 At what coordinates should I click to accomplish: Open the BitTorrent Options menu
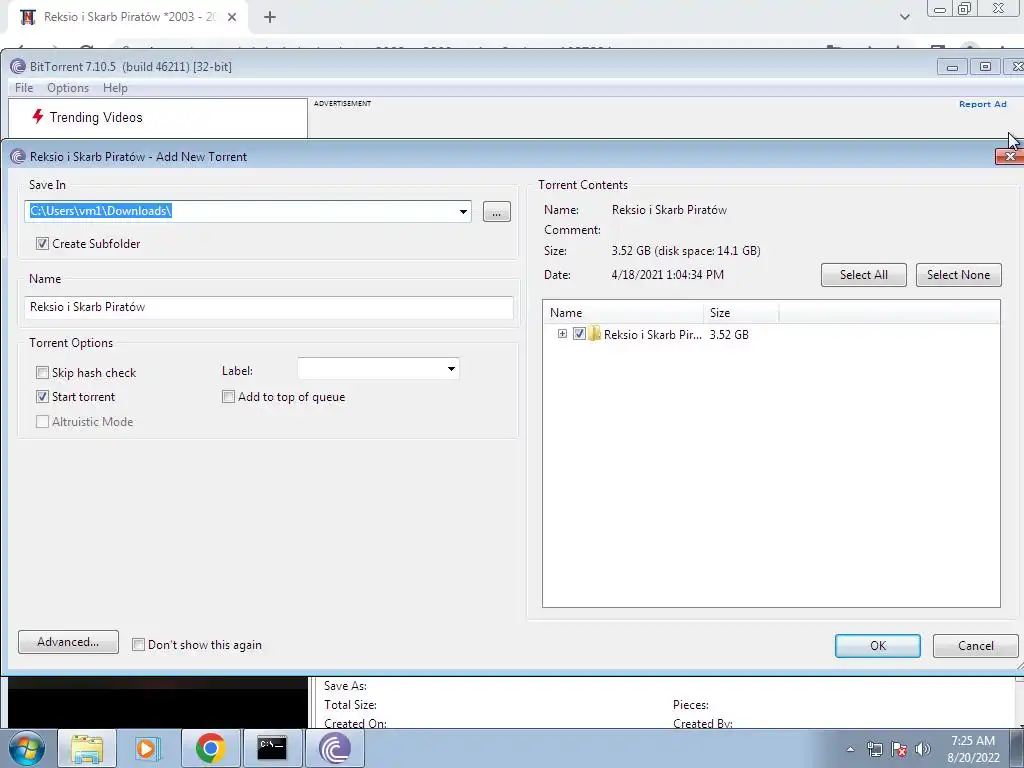click(x=68, y=88)
